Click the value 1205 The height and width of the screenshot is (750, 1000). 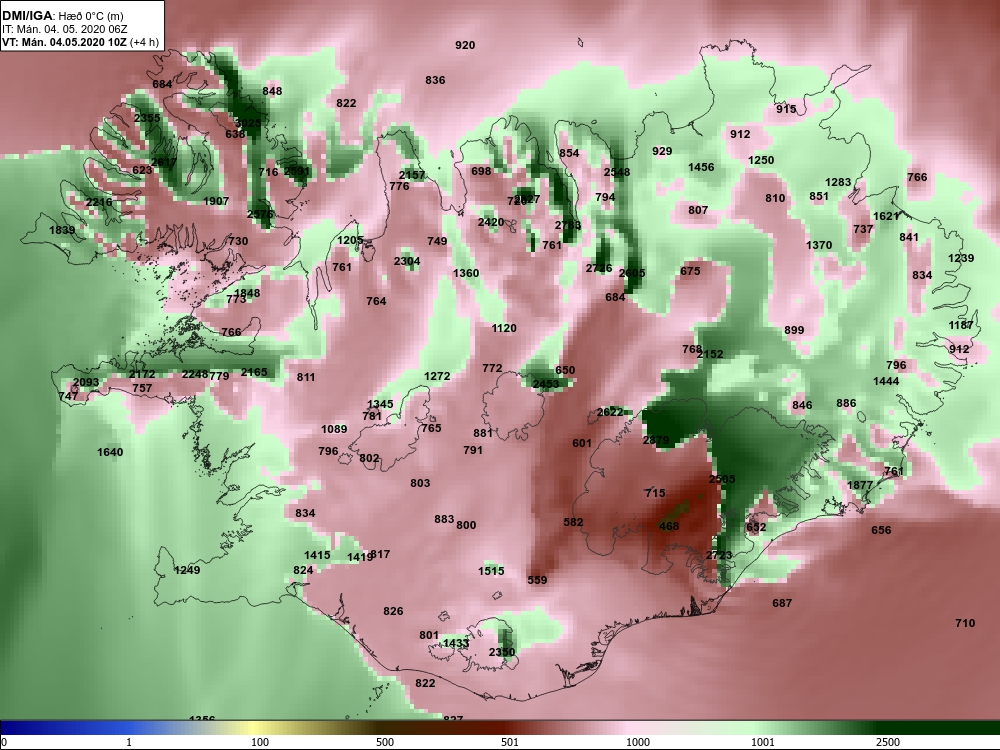(350, 240)
